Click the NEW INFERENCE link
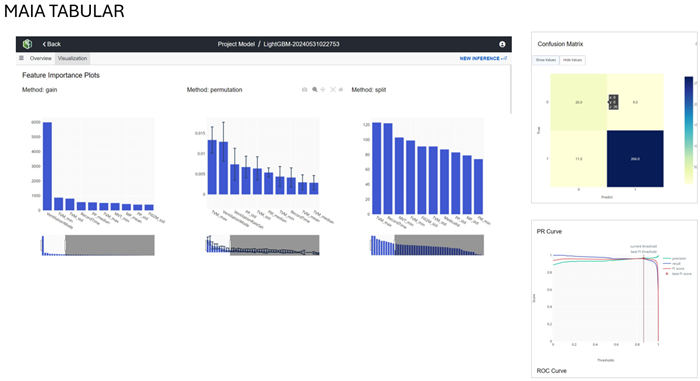700x381 pixels. [x=483, y=59]
